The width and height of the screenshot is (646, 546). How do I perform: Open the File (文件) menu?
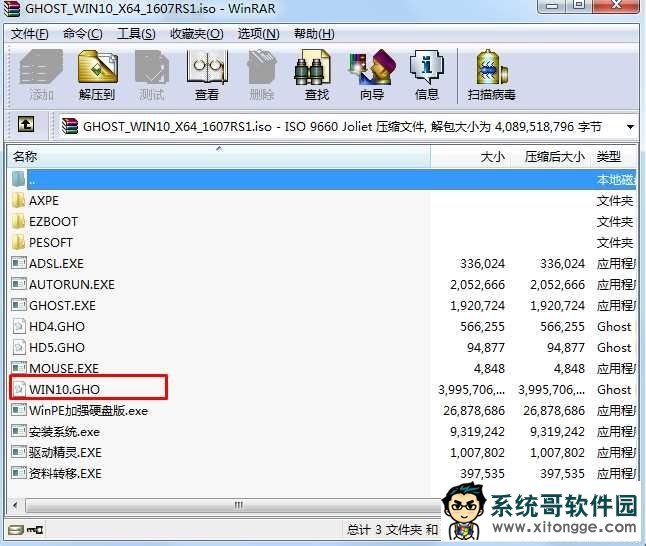30,33
